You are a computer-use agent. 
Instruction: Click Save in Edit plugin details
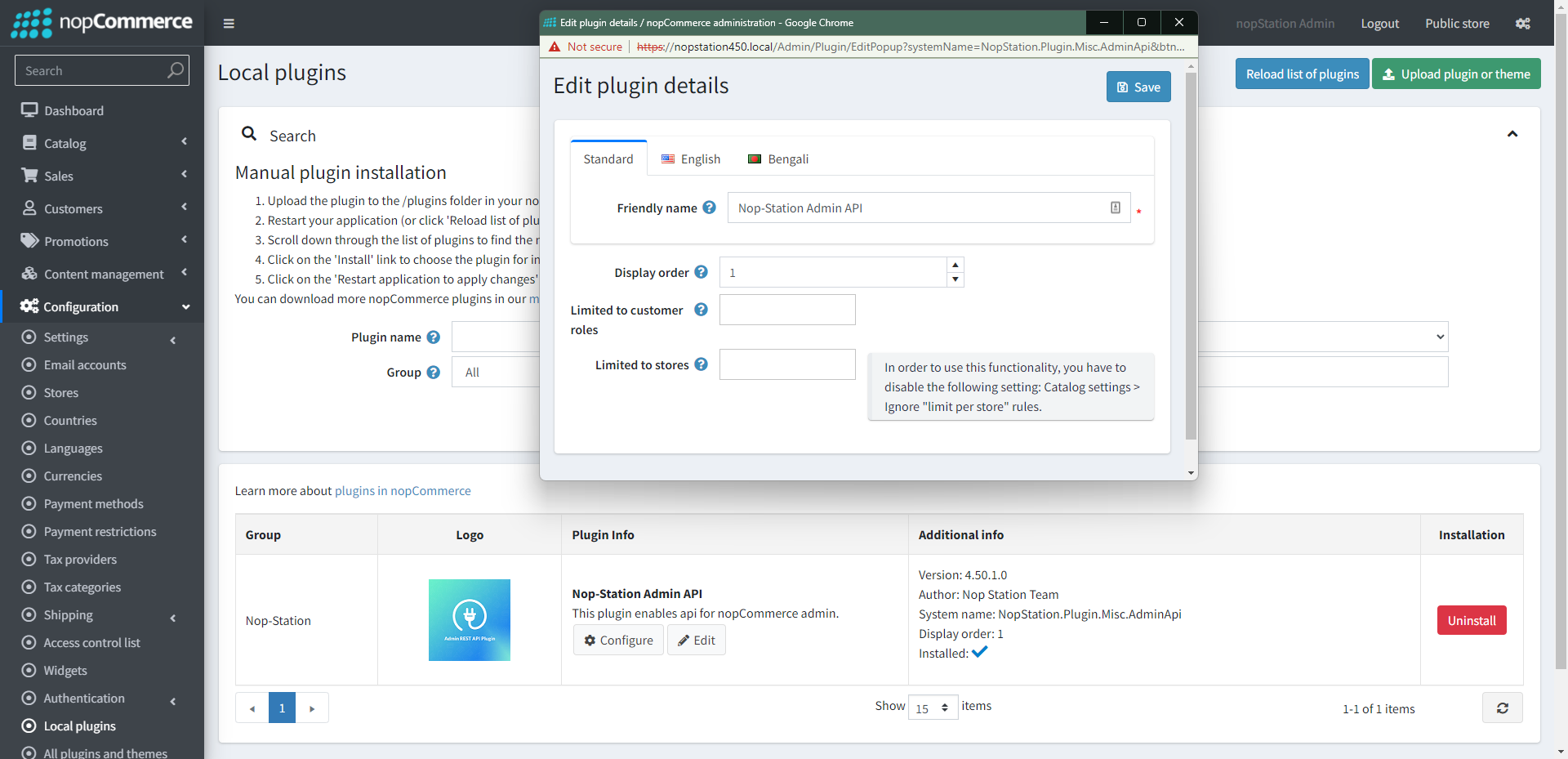(x=1138, y=87)
